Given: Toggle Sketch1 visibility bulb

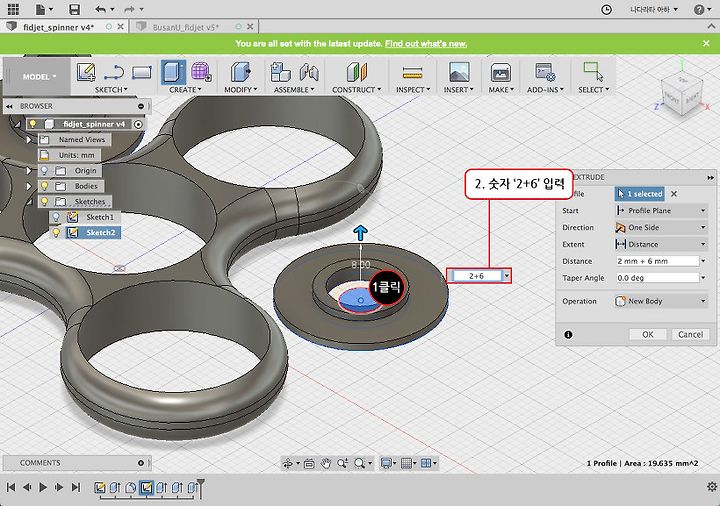Looking at the screenshot, I should (x=56, y=217).
